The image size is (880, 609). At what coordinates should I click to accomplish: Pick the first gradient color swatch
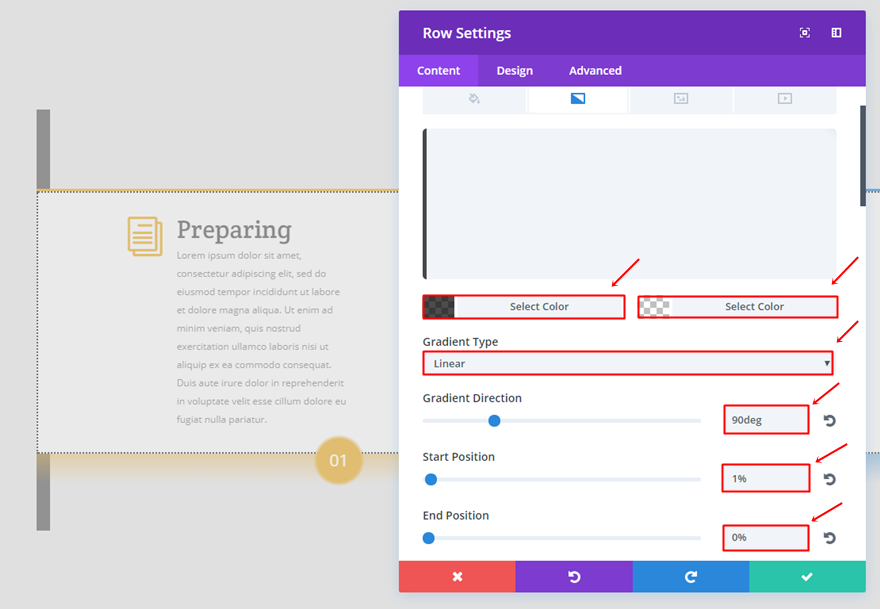click(x=439, y=307)
